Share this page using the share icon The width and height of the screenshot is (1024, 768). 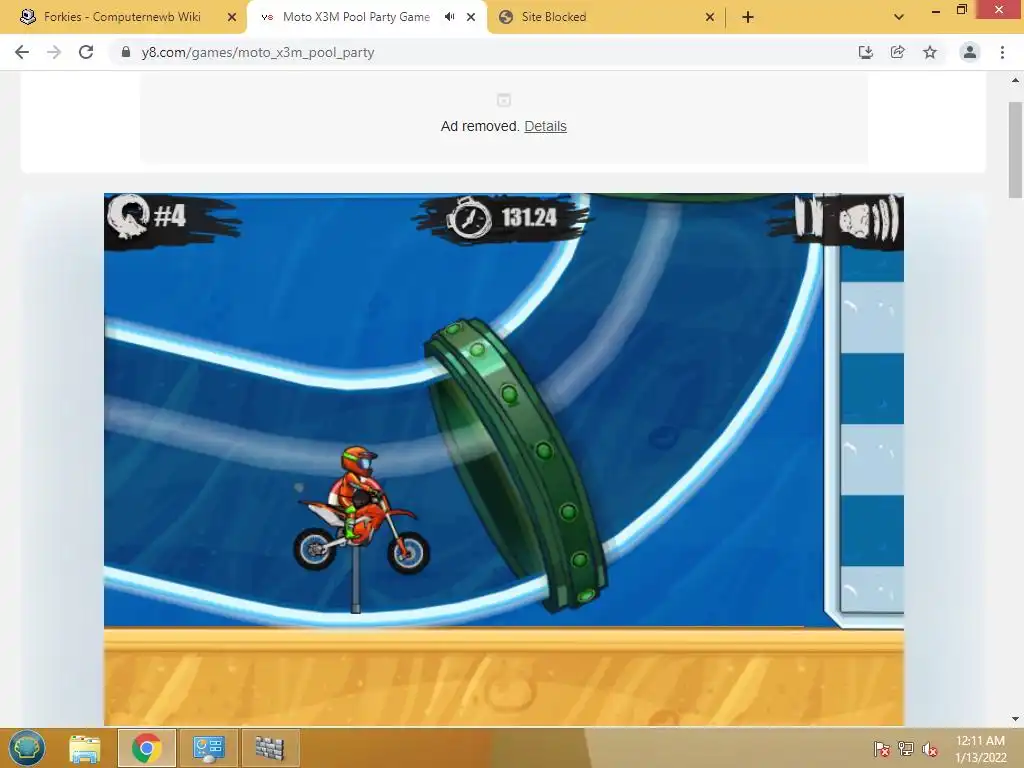click(x=898, y=52)
